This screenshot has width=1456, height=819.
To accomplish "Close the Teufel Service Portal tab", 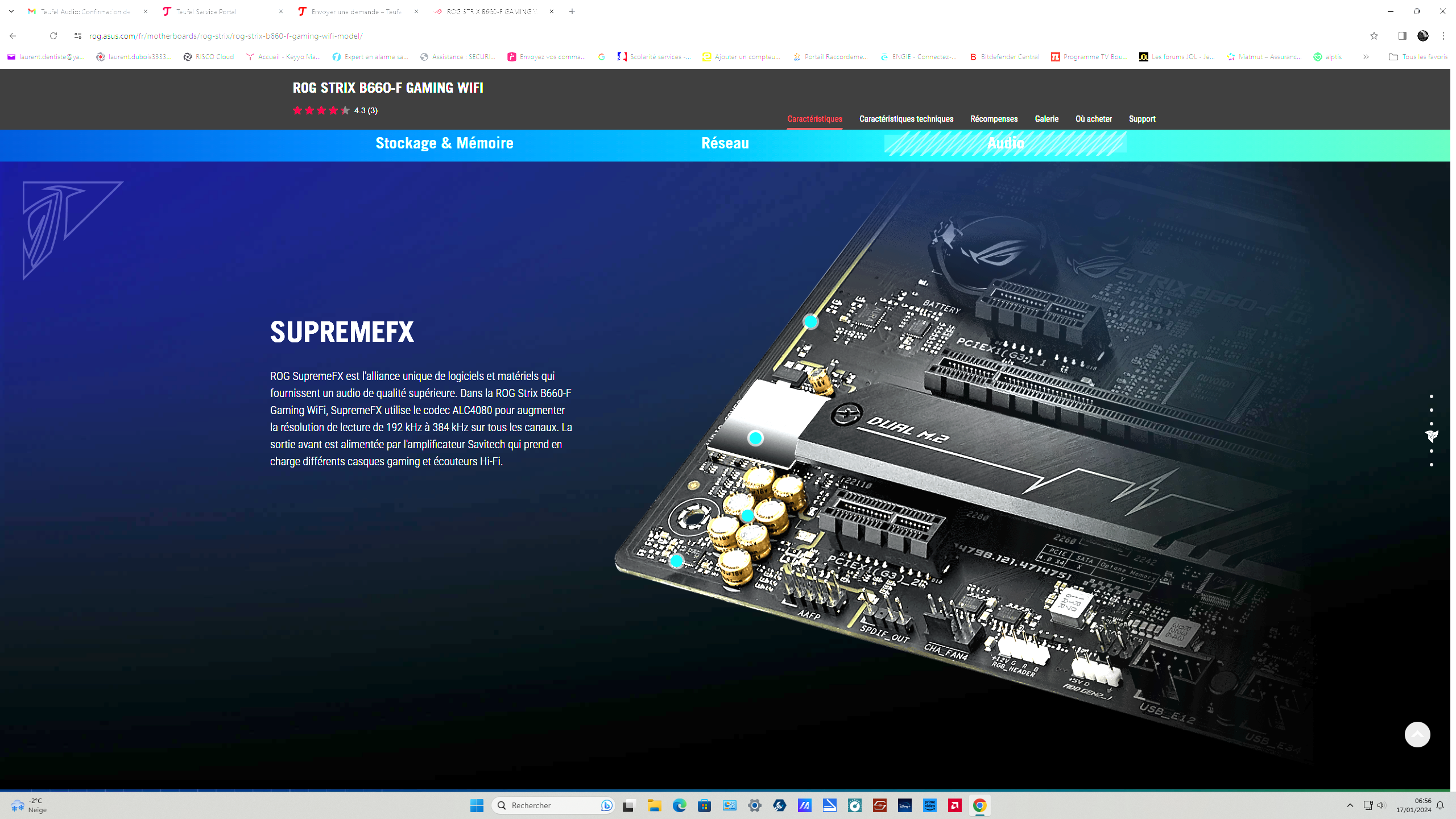I will [x=281, y=11].
